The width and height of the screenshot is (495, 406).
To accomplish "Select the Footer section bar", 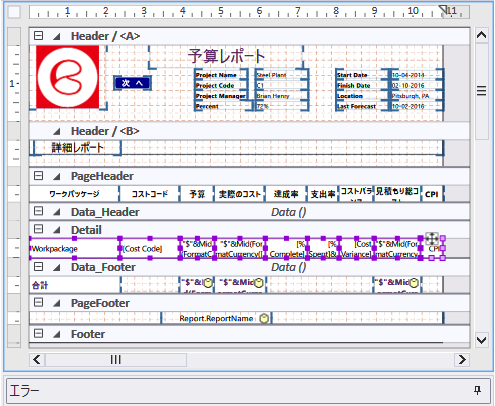I will (x=249, y=334).
